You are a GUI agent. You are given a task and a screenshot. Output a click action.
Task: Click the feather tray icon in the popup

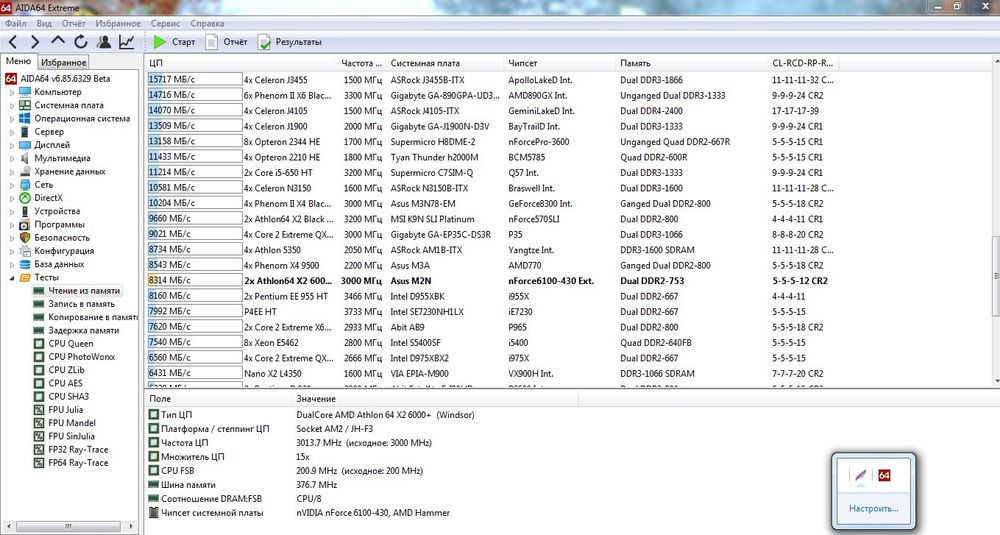(860, 475)
